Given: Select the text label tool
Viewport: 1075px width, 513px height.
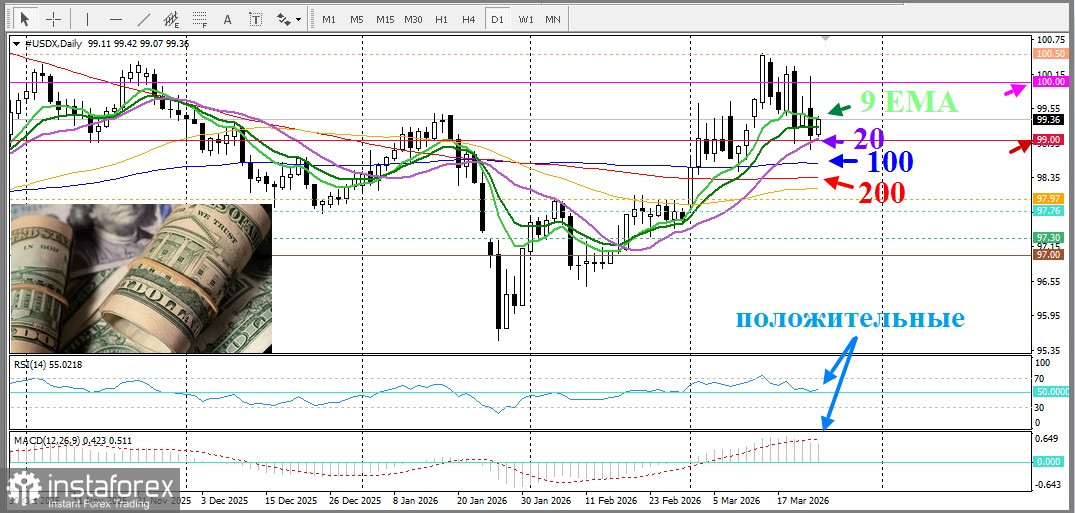Looking at the screenshot, I should tap(256, 18).
